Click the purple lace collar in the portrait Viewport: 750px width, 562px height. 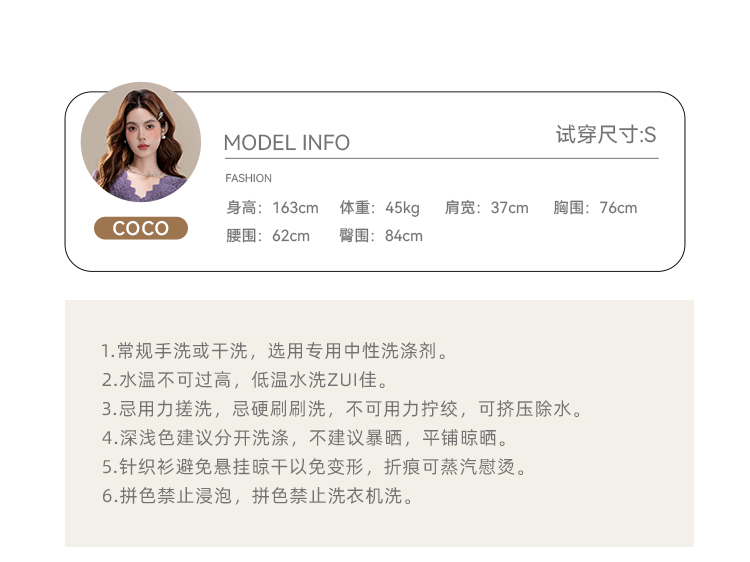coord(143,185)
